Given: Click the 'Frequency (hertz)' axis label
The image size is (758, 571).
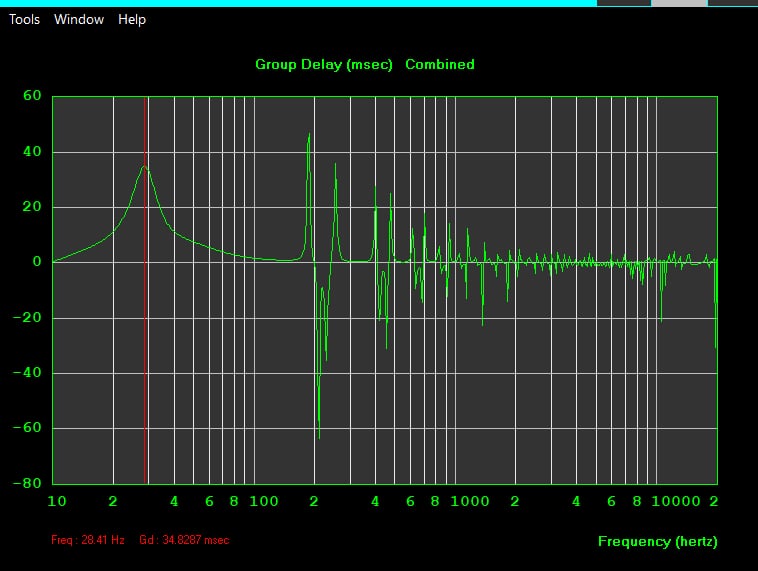Looking at the screenshot, I should click(x=657, y=542).
